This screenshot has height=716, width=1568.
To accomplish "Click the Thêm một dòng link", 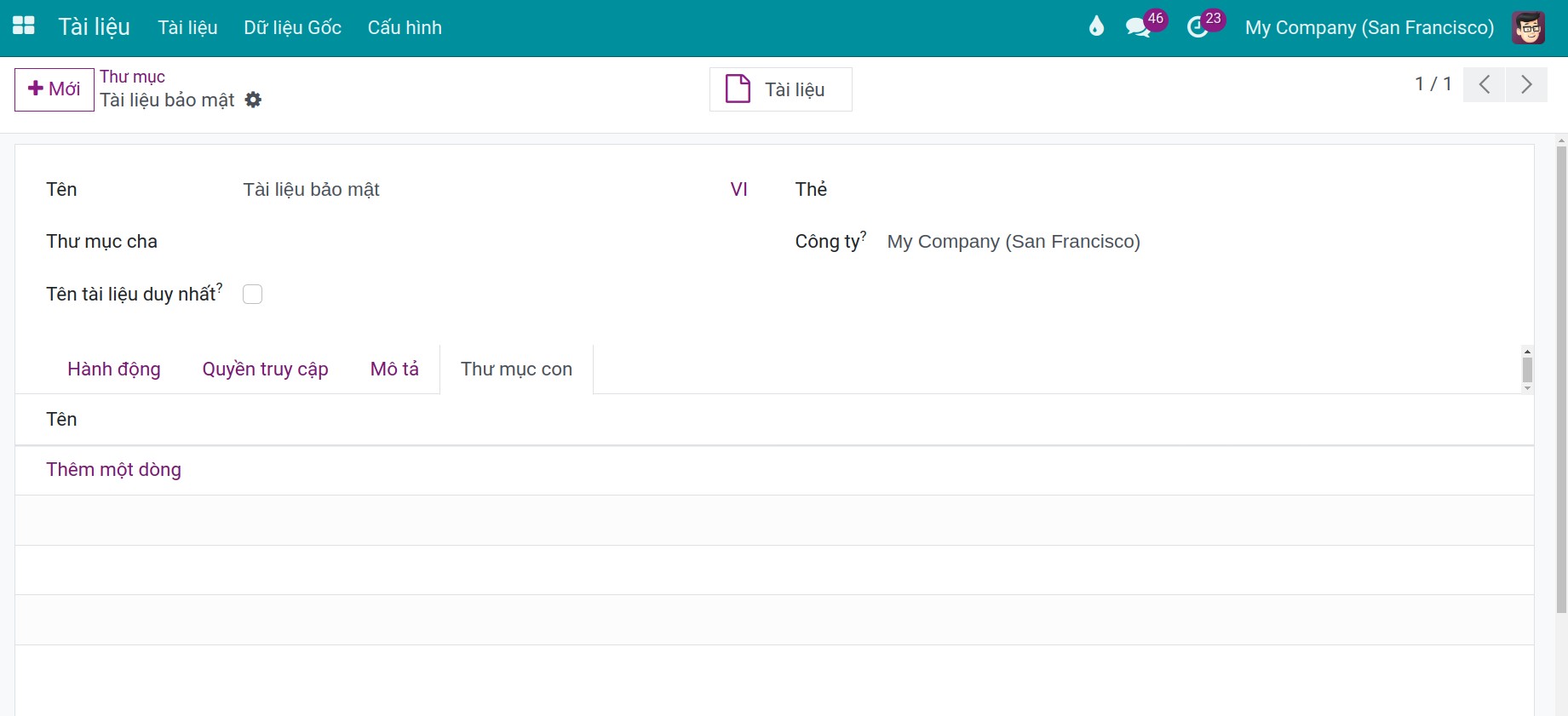I will [x=113, y=469].
